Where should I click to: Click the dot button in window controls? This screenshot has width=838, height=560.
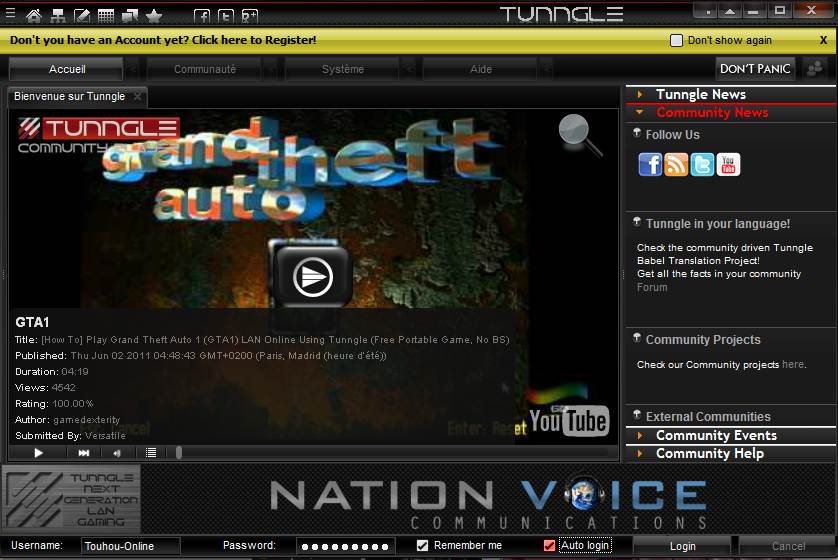point(708,11)
